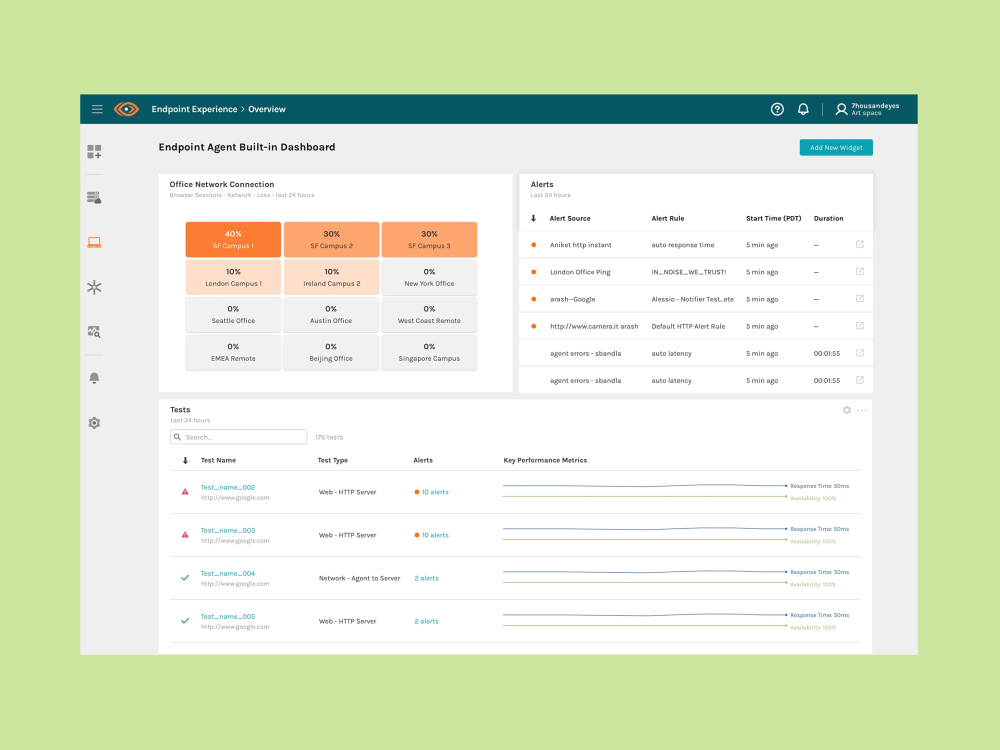
Task: Open settings gear icon in sidebar
Action: tap(94, 423)
